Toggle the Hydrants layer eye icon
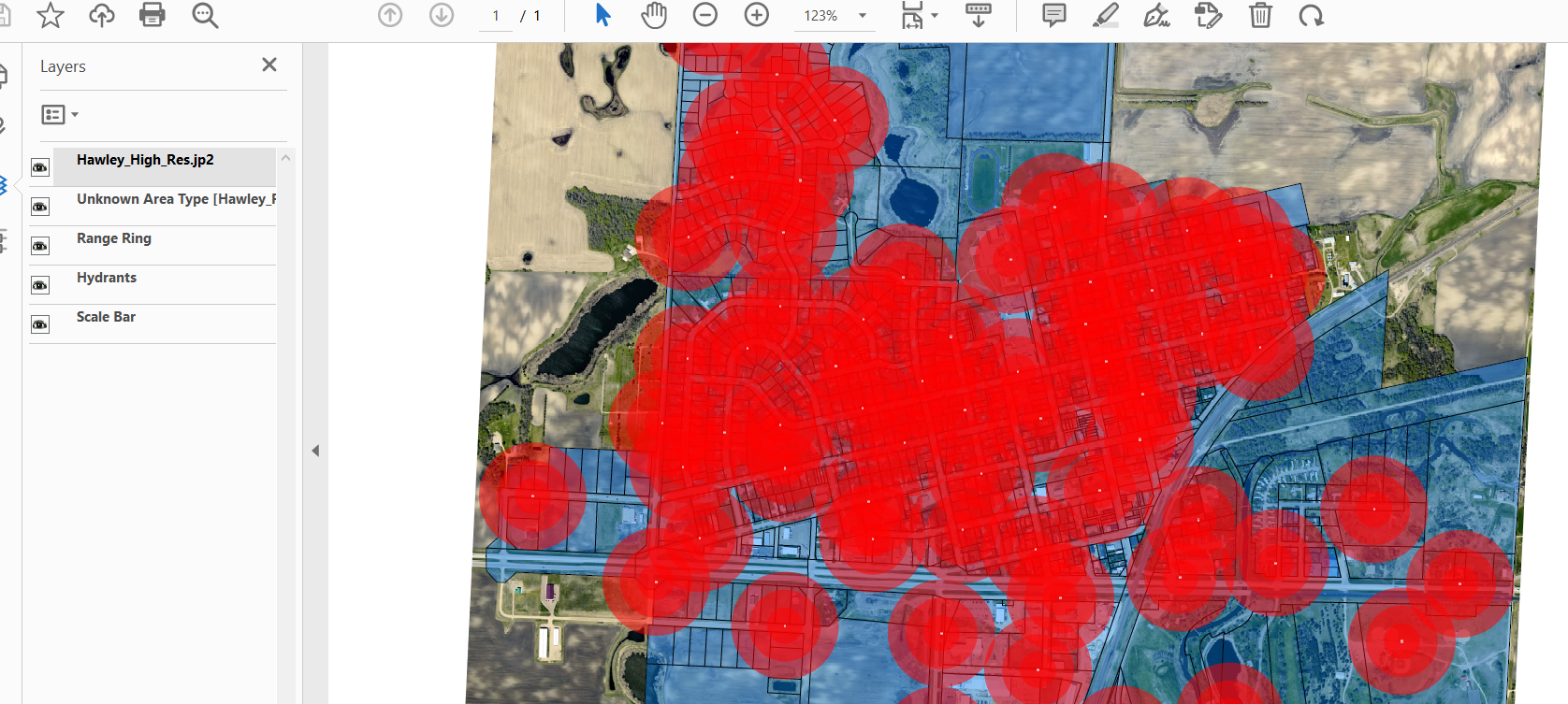Viewport: 1568px width, 704px height. (40, 285)
